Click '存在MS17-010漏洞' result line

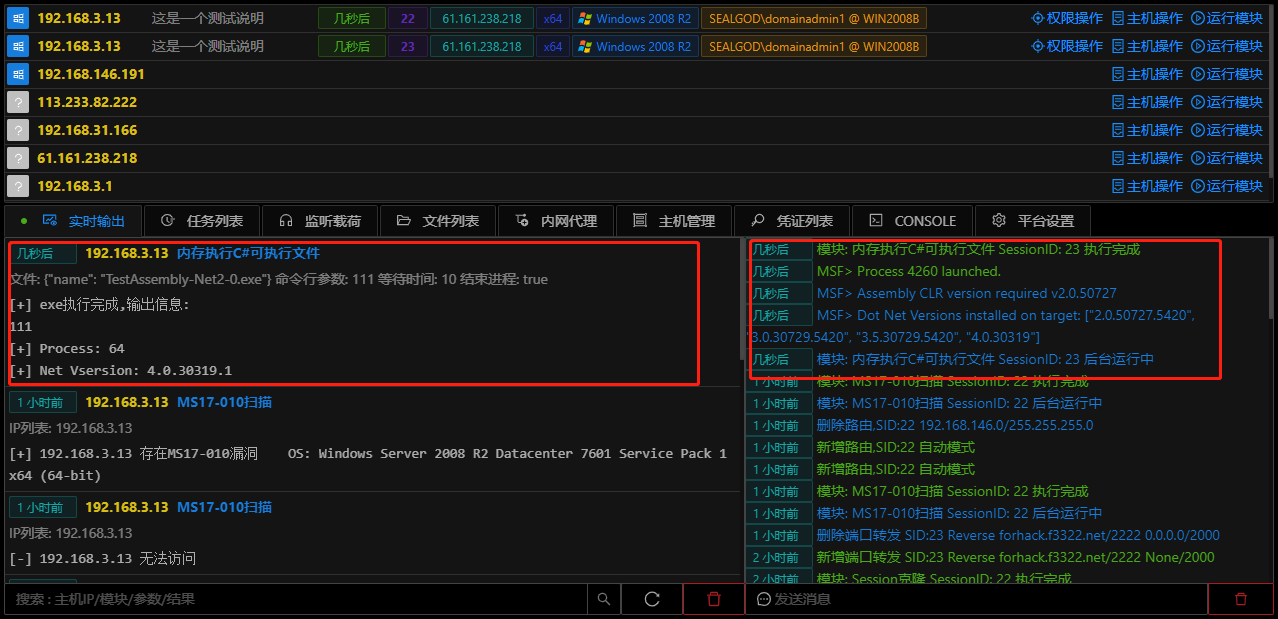coord(368,465)
